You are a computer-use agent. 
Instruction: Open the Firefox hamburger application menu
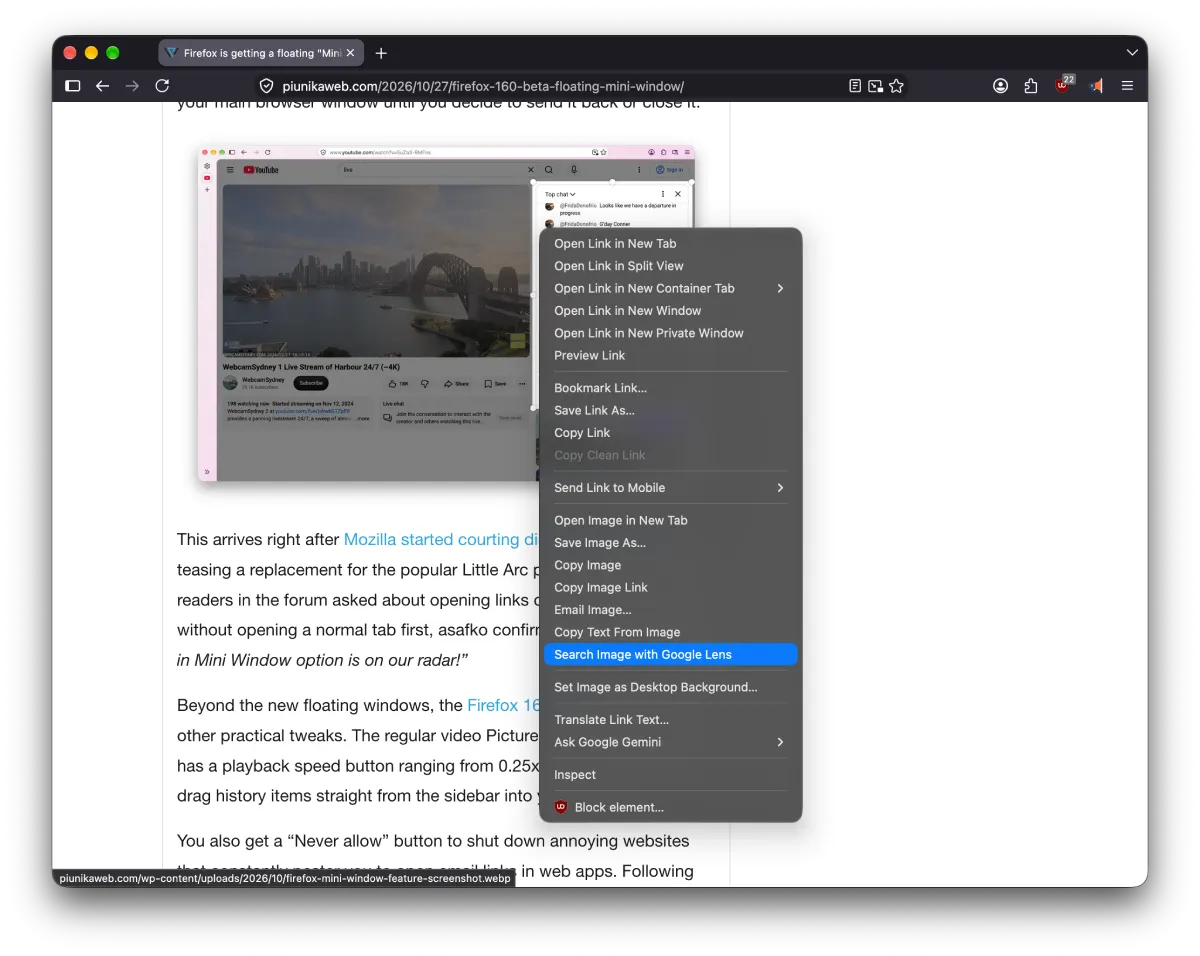(1127, 86)
